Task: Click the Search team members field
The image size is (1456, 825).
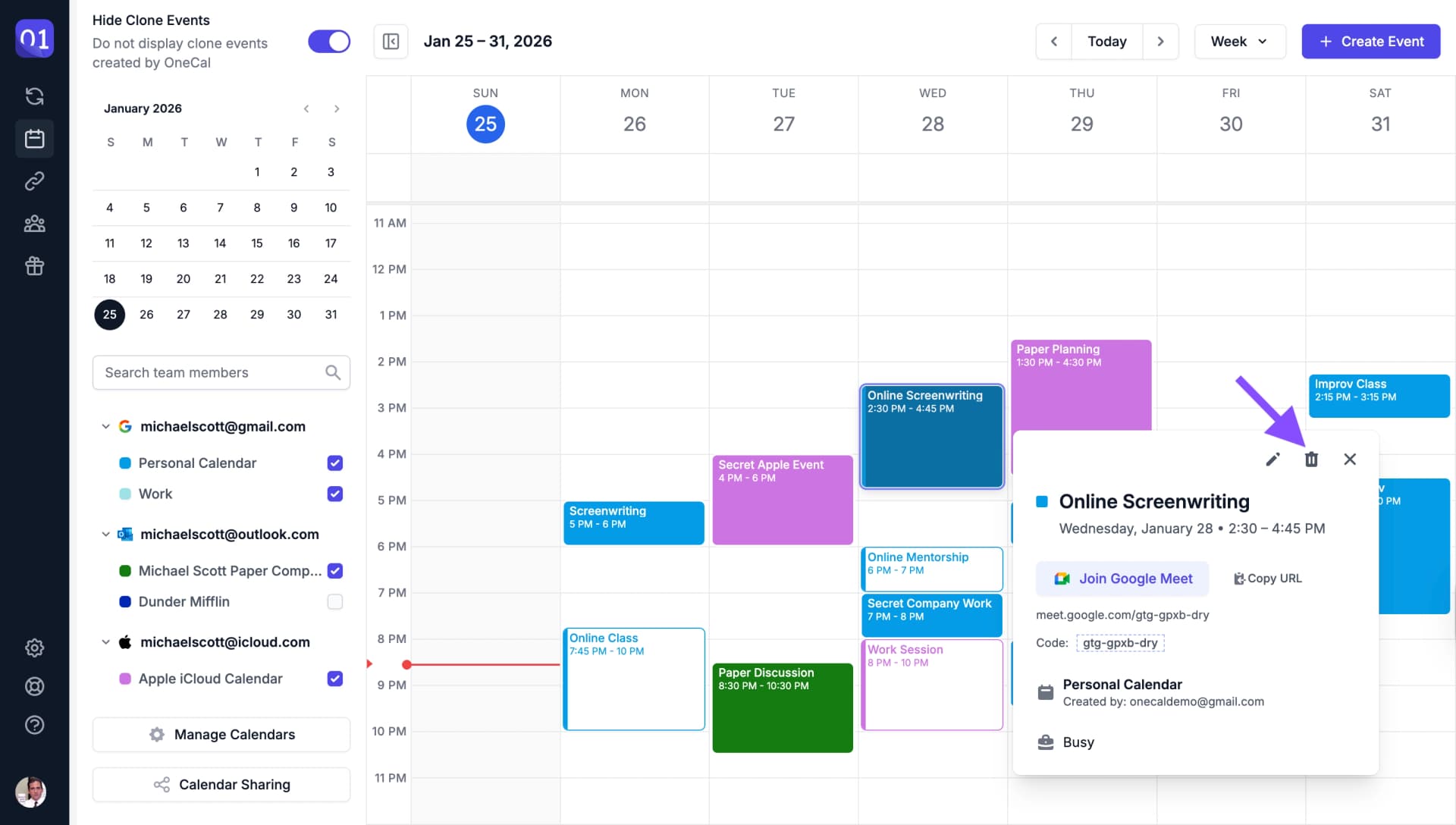Action: coord(212,373)
